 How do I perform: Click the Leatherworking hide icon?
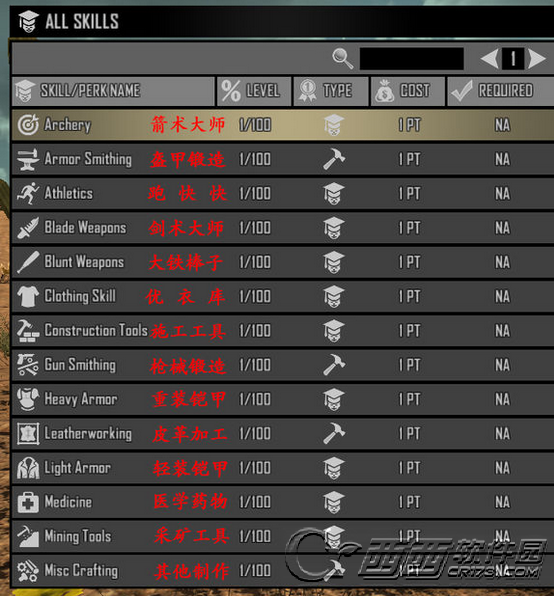click(28, 434)
